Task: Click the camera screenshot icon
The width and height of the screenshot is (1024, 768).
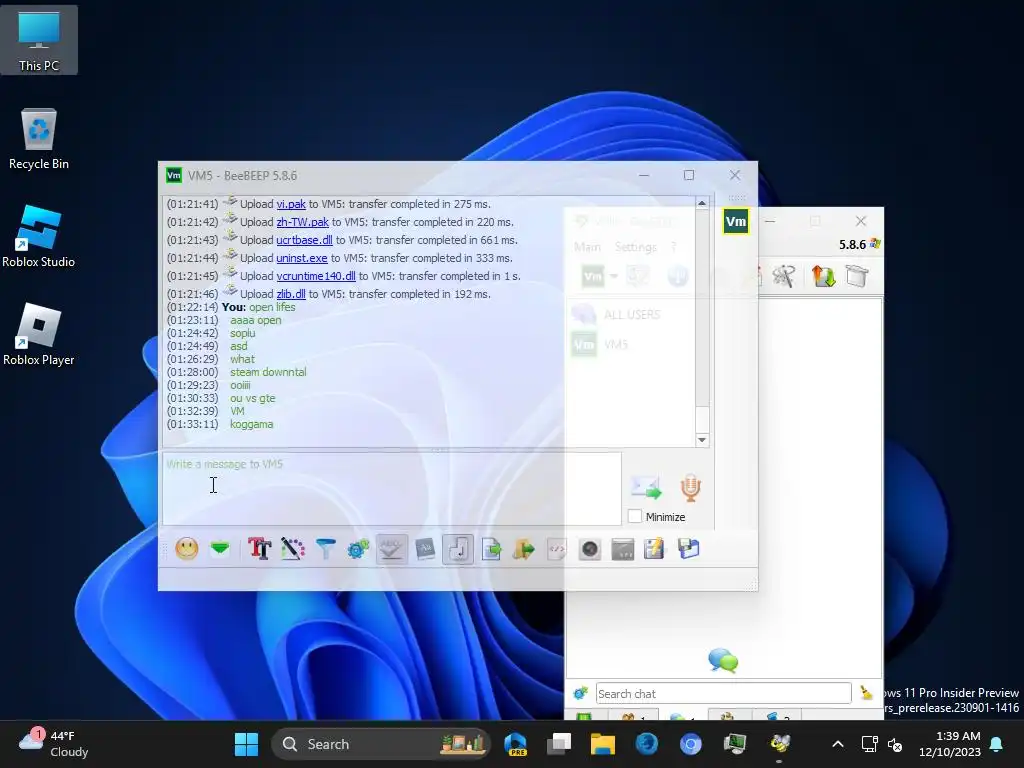Action: coord(590,549)
